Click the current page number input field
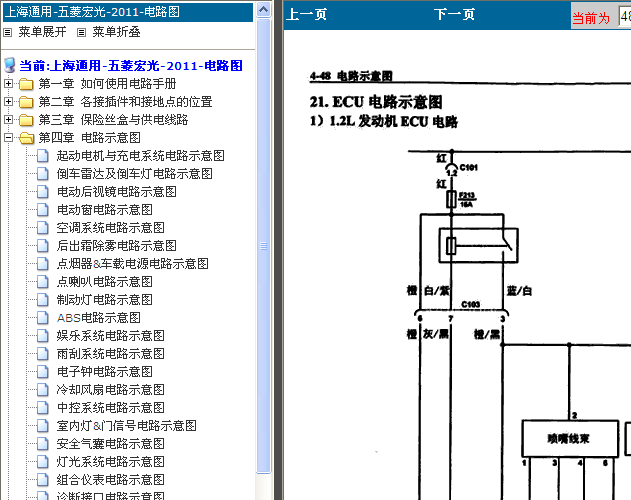 coord(625,17)
